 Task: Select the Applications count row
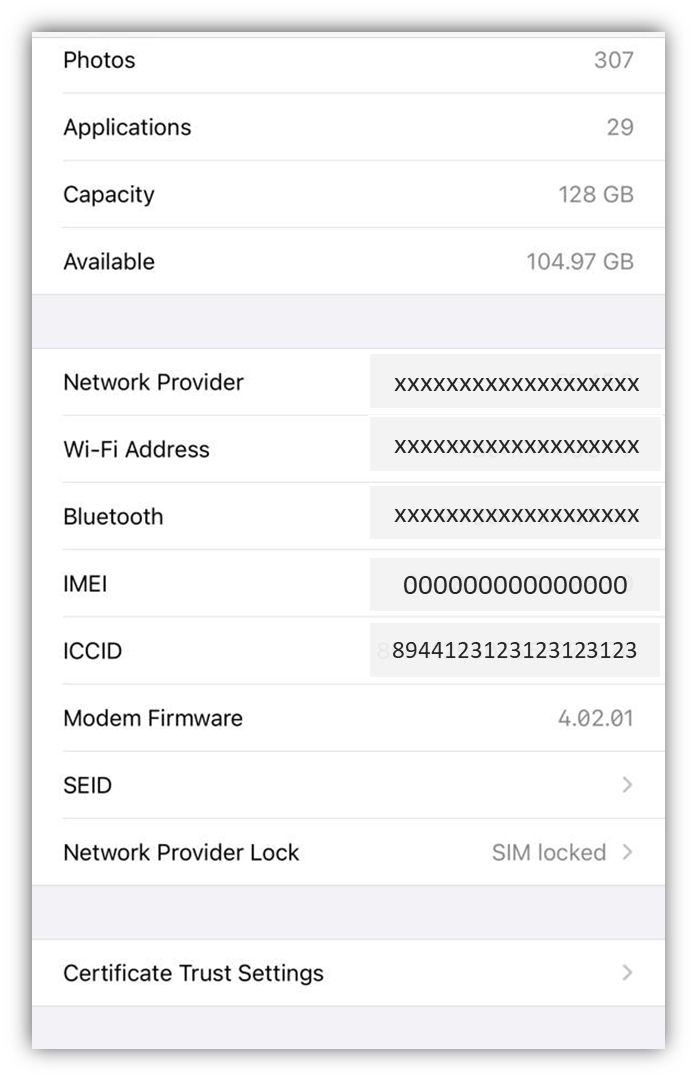[348, 127]
